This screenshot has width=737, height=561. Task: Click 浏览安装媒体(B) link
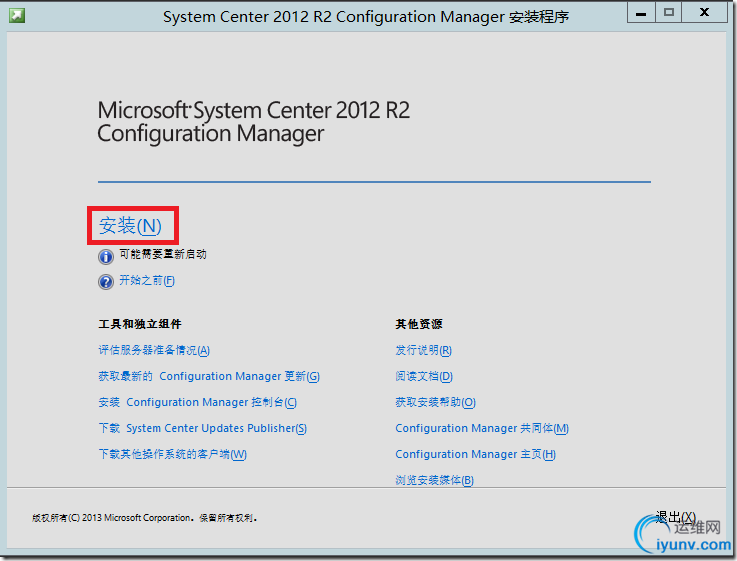point(434,480)
